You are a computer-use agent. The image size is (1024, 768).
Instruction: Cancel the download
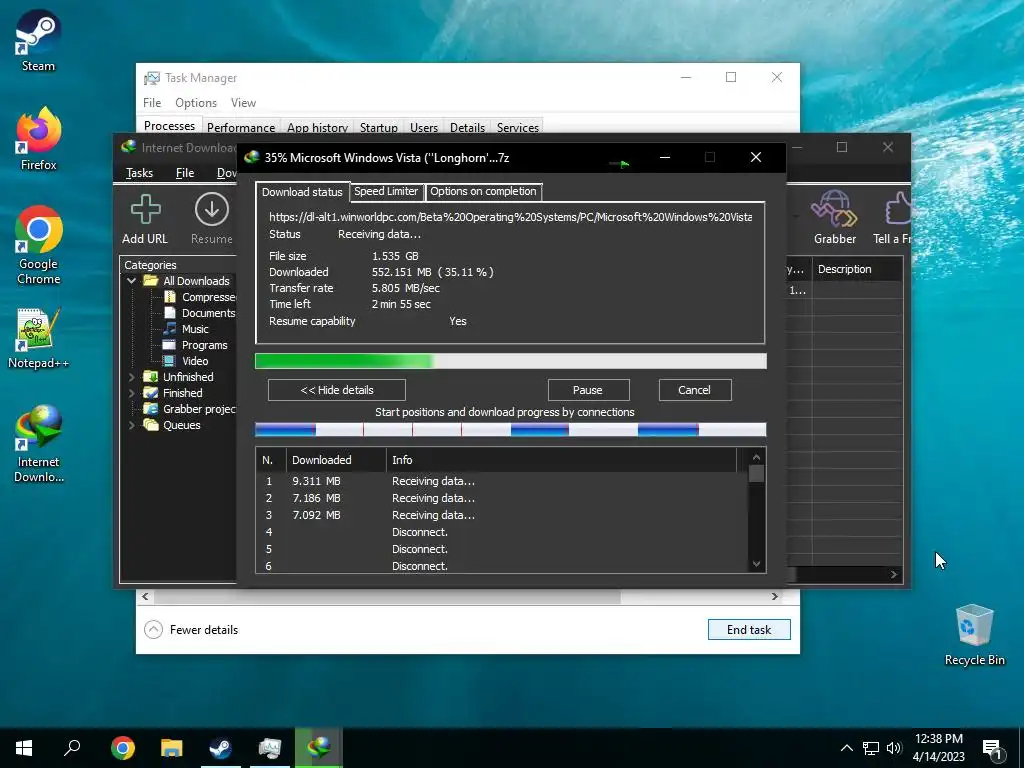click(695, 390)
